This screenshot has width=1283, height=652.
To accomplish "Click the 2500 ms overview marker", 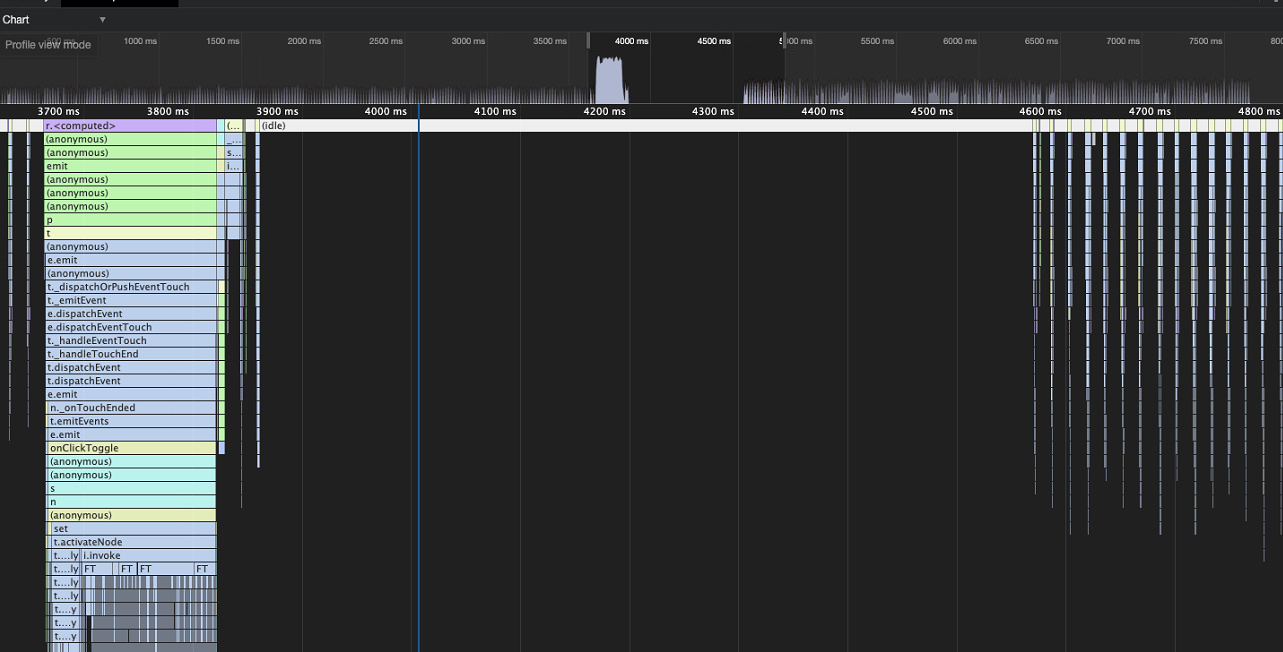I will (386, 41).
